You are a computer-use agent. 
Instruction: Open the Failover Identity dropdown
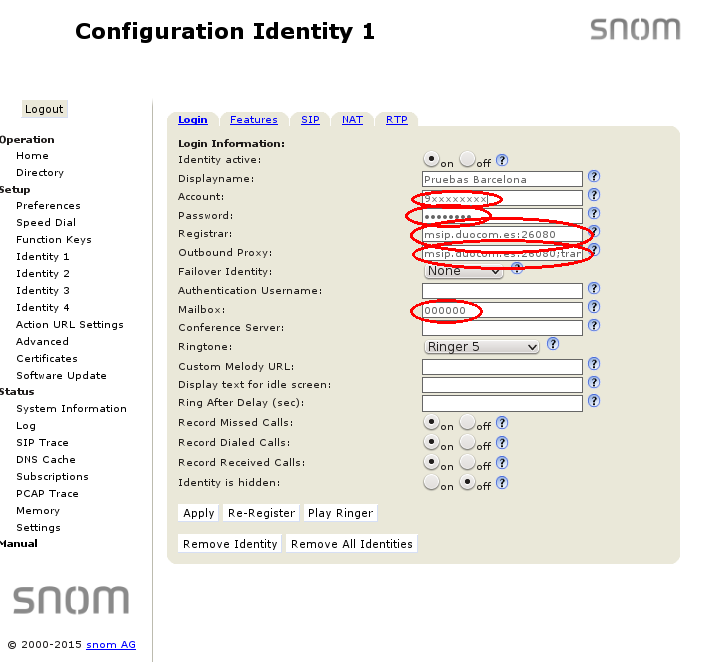click(463, 271)
